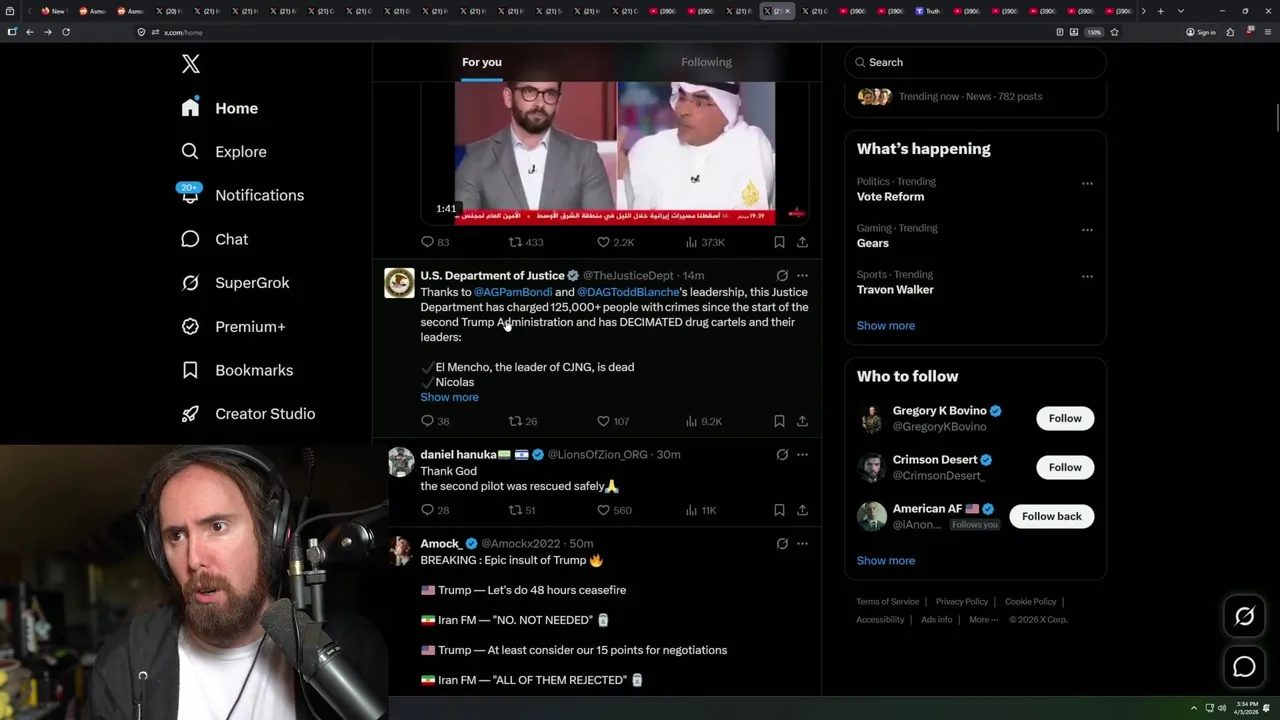This screenshot has width=1280, height=720.
Task: Open Privacy Policy footer link
Action: (x=961, y=602)
